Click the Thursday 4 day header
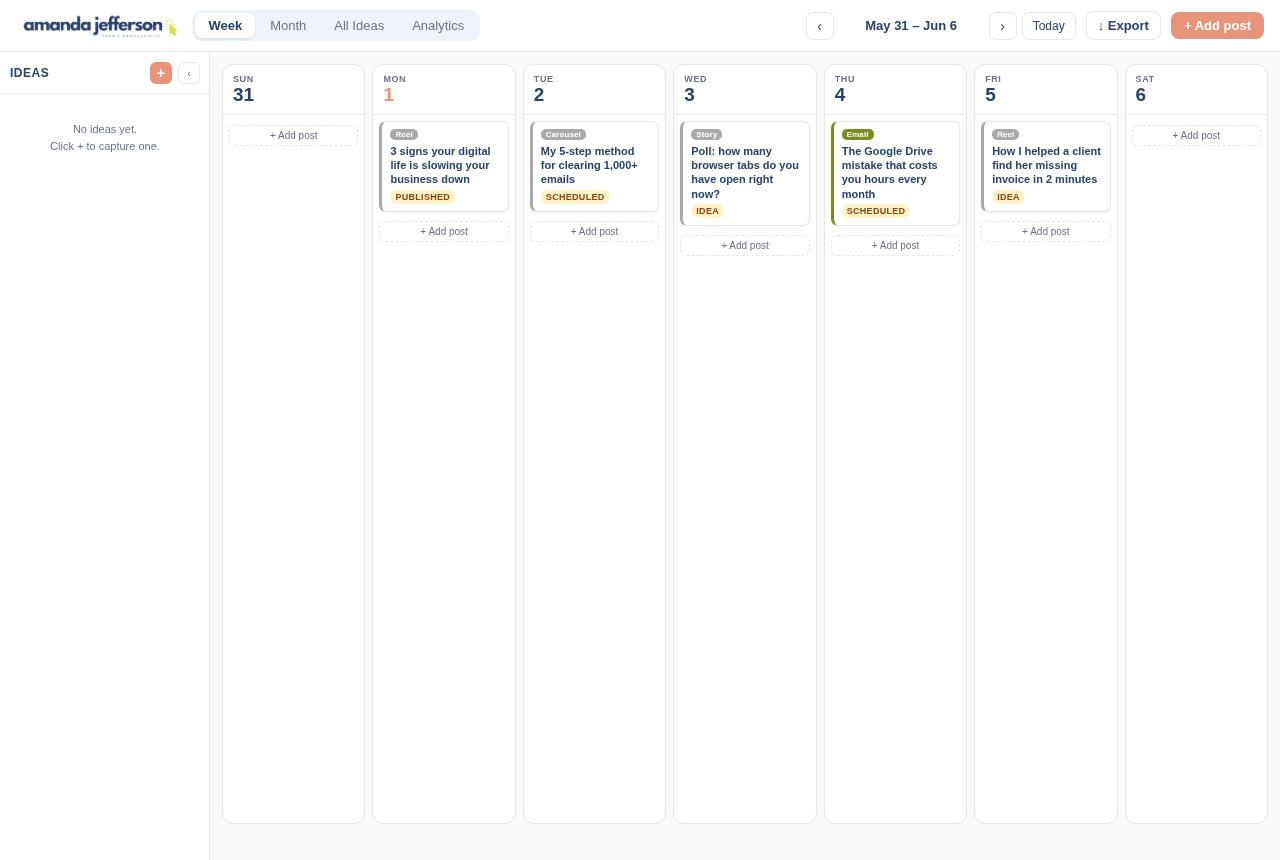1280x860 pixels. coord(895,90)
